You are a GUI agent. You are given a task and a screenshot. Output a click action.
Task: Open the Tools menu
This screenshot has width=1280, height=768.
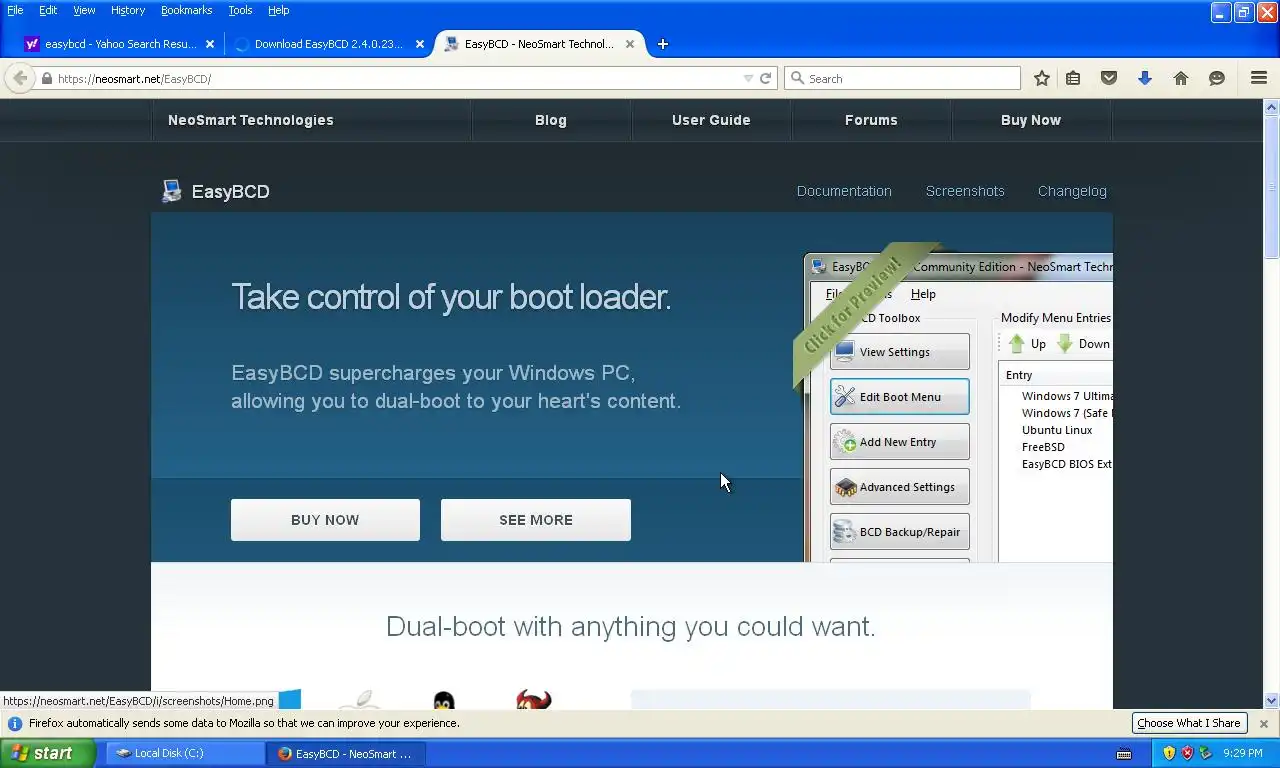point(240,10)
